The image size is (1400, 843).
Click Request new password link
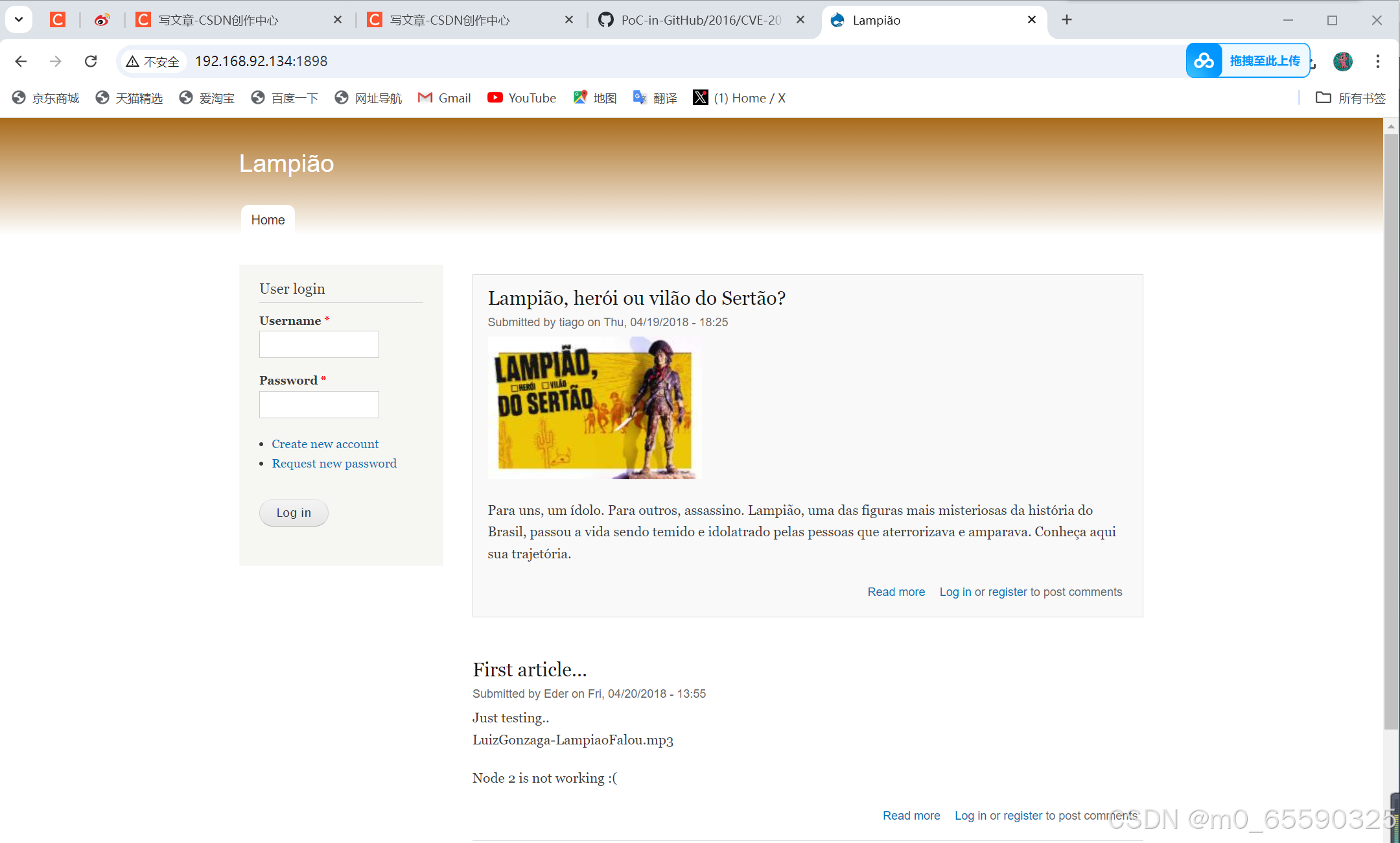click(x=334, y=463)
